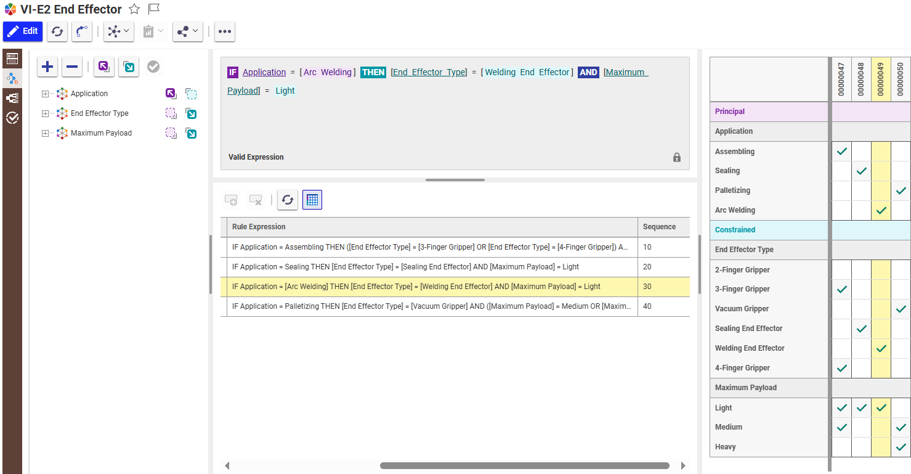
Task: Open the validation check sidebar tab
Action: (12, 118)
